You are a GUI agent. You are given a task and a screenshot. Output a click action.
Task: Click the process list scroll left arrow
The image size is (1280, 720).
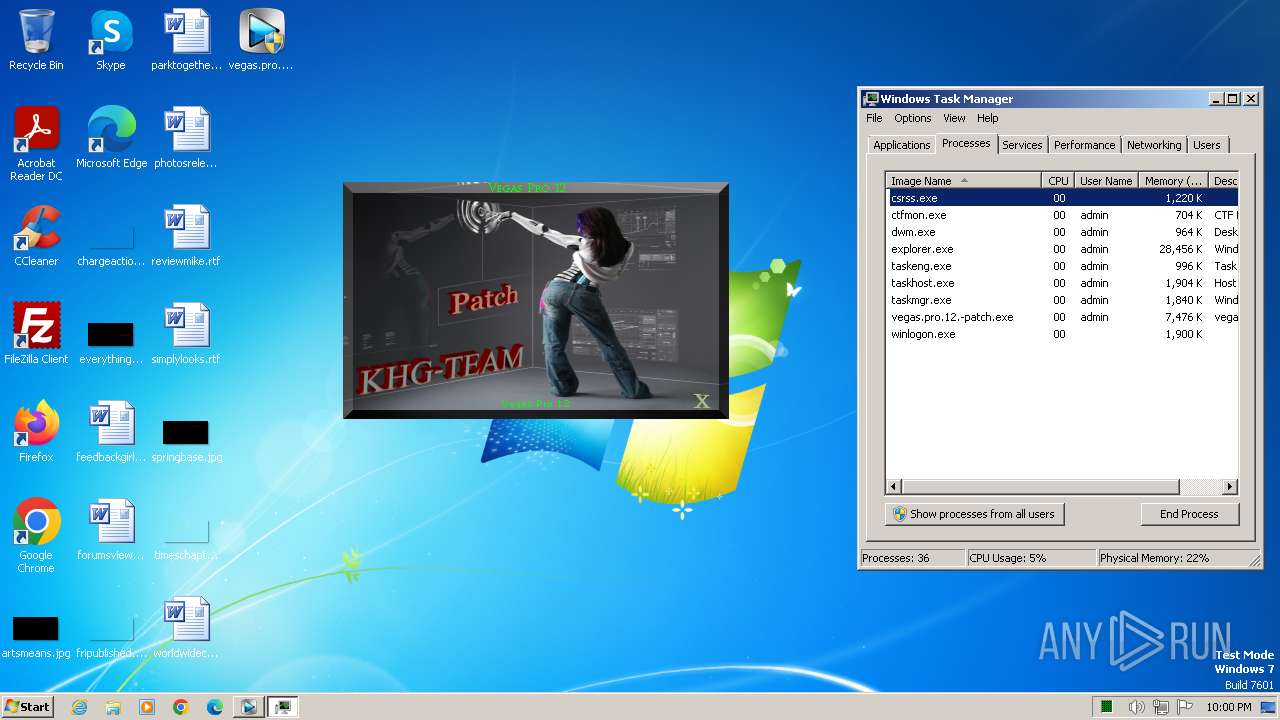pyautogui.click(x=895, y=487)
